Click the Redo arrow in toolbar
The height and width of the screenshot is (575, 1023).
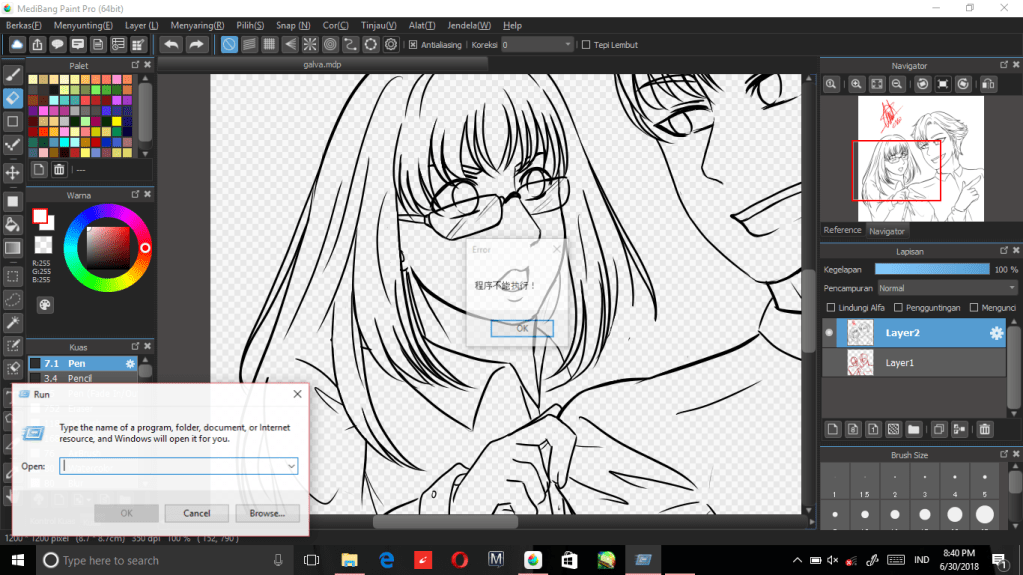tap(196, 45)
